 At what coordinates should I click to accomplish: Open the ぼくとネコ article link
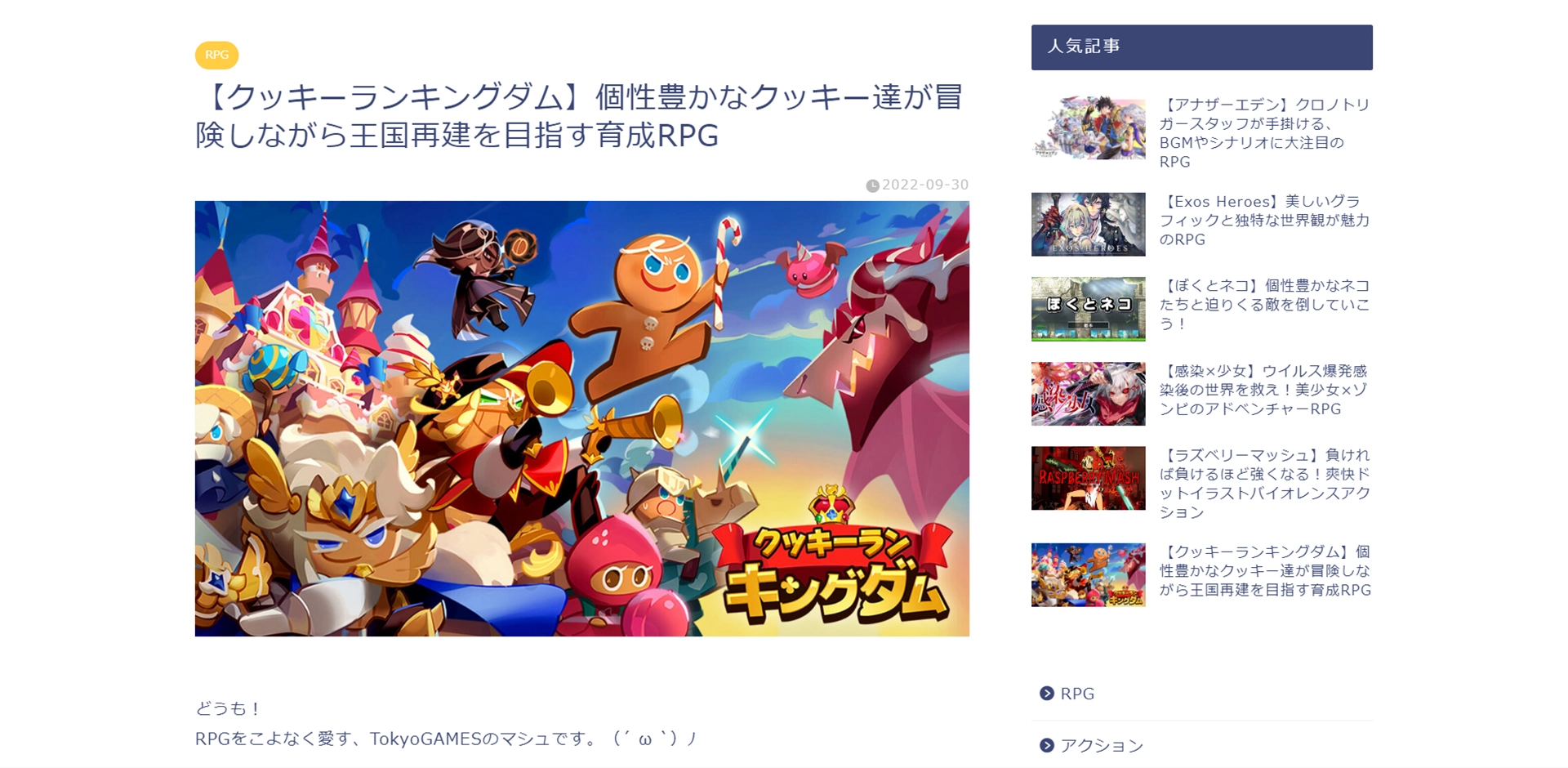pyautogui.click(x=1264, y=305)
